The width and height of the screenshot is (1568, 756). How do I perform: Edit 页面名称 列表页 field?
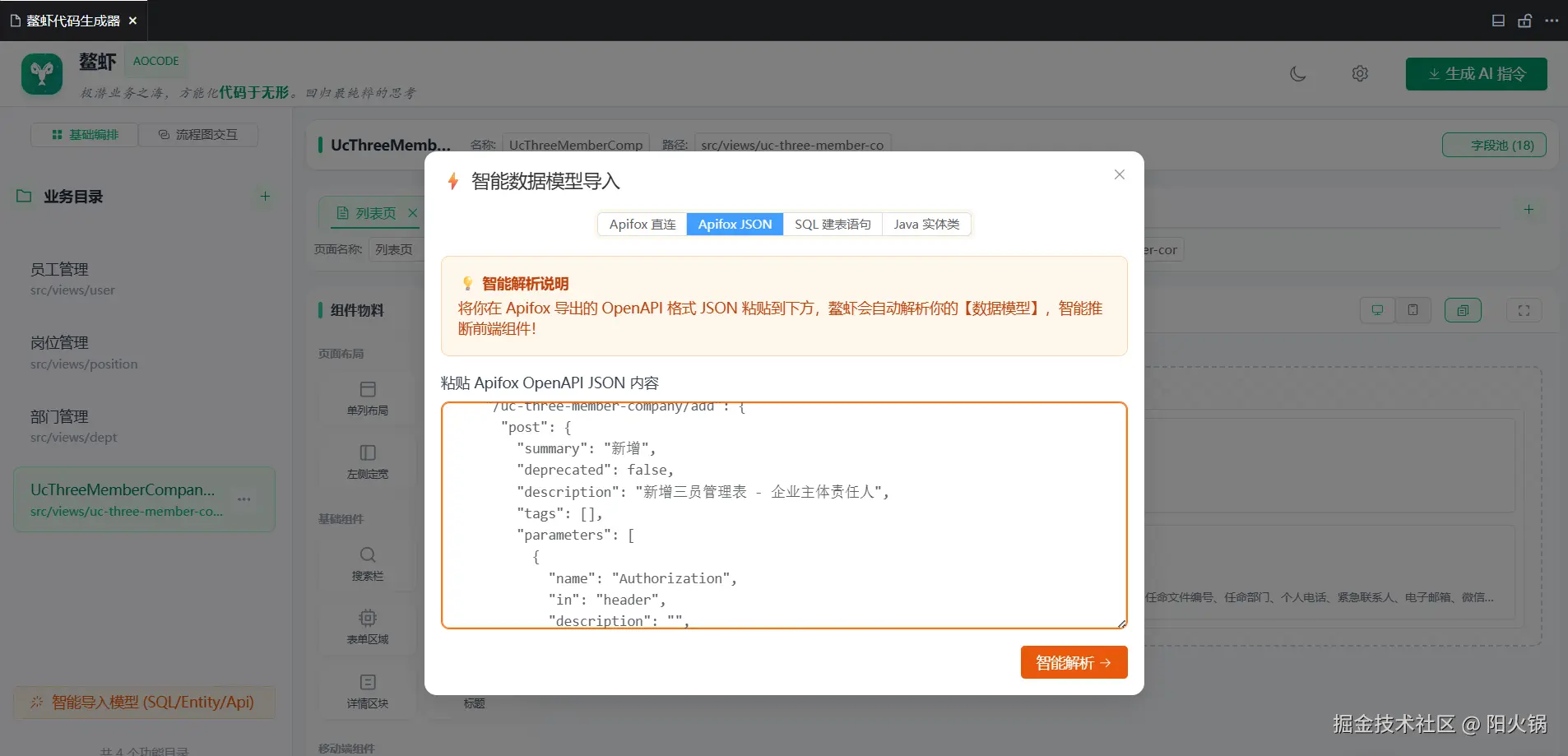(x=397, y=249)
